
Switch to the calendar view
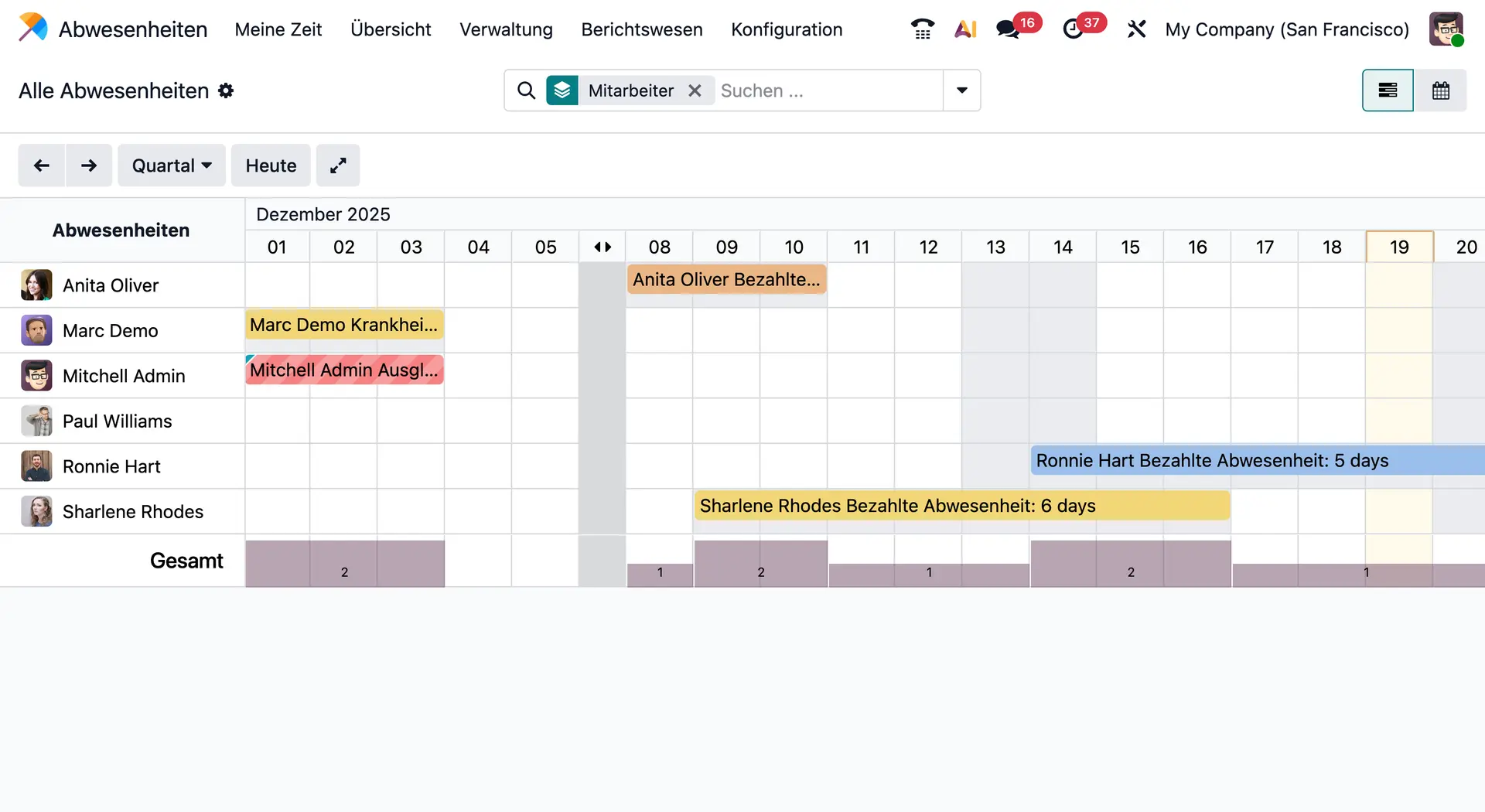point(1442,90)
